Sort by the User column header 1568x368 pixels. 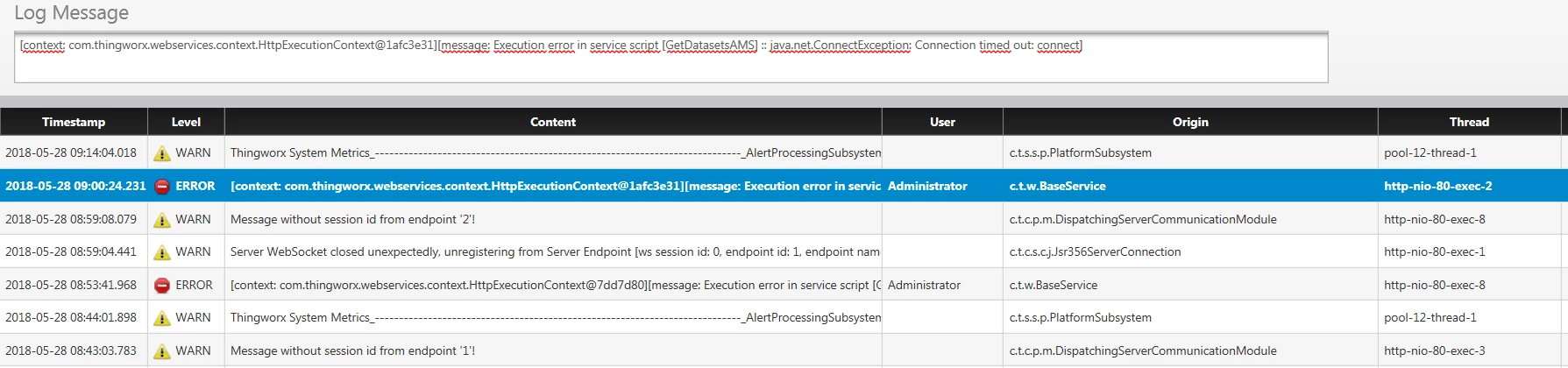click(x=942, y=122)
